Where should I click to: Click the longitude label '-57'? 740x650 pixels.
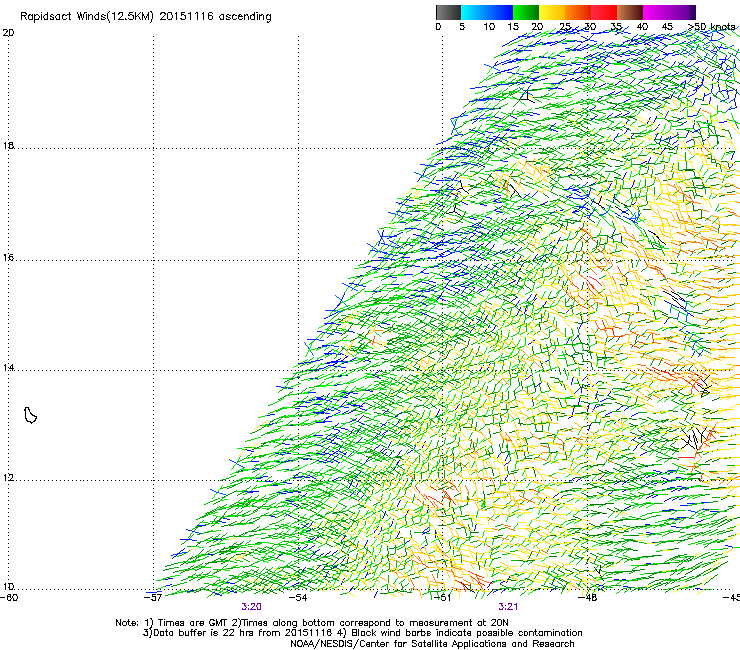coord(153,598)
